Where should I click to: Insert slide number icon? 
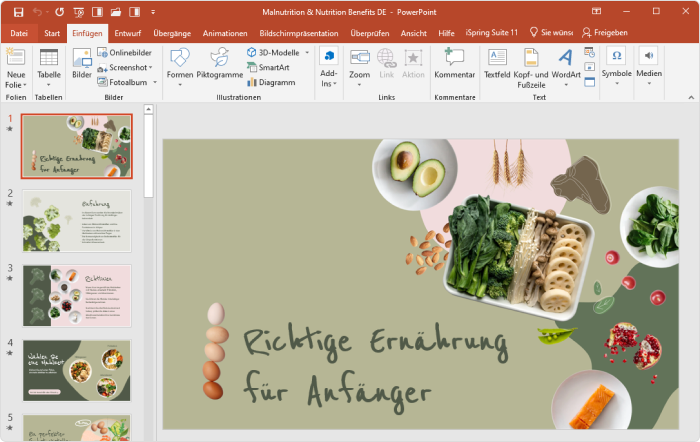[x=590, y=67]
